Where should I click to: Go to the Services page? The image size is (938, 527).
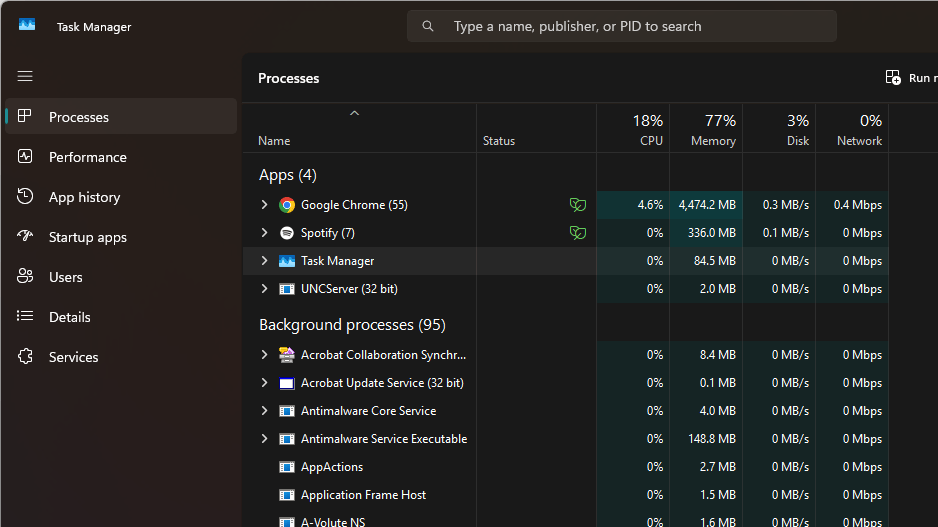(74, 357)
